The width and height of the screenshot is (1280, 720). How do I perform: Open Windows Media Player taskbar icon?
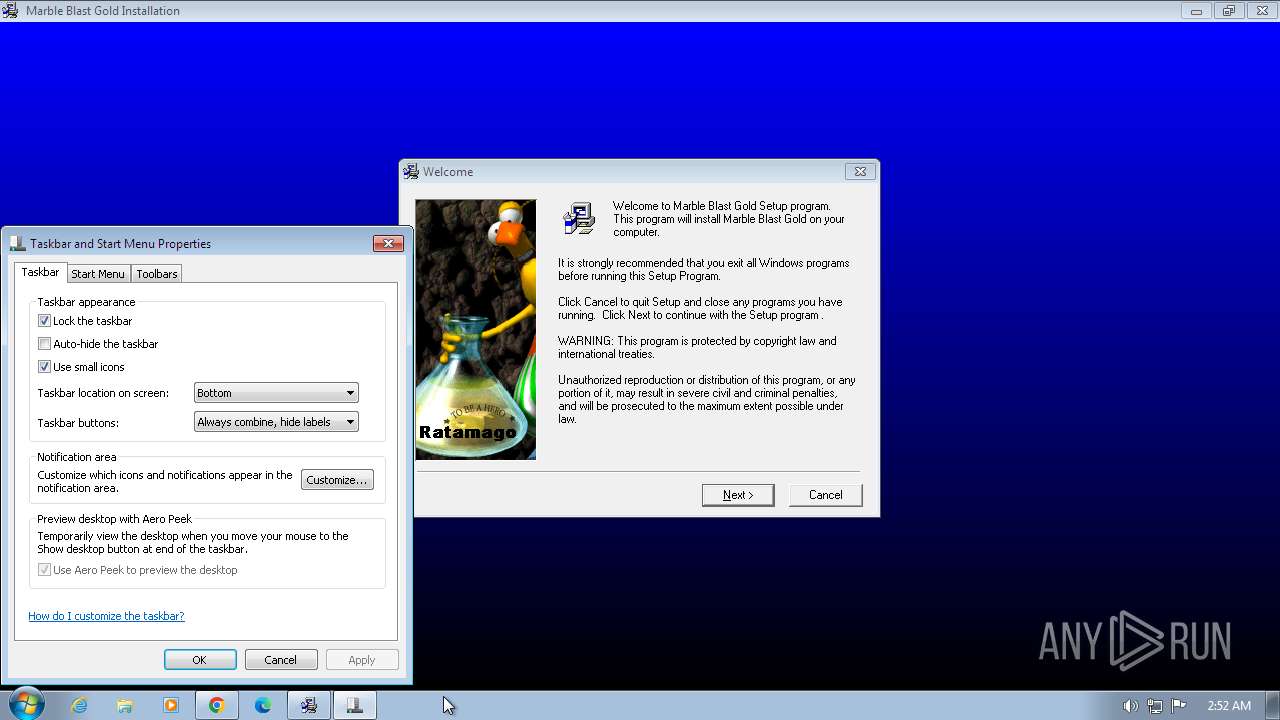171,705
